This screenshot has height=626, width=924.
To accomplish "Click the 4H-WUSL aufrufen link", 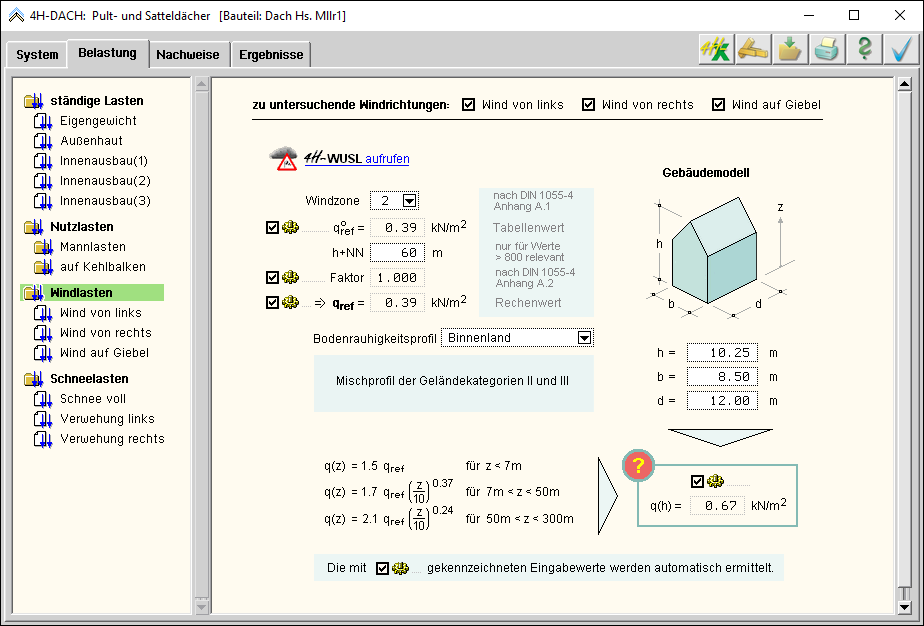I will (x=387, y=159).
